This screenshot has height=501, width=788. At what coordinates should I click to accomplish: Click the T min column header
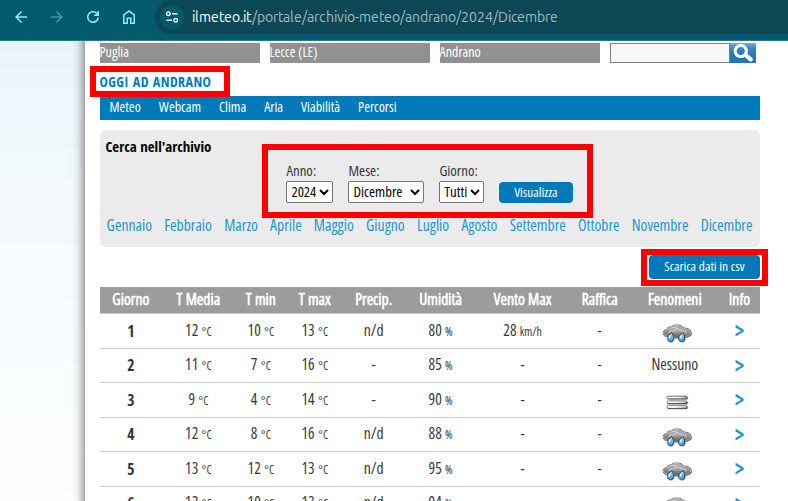coord(260,300)
